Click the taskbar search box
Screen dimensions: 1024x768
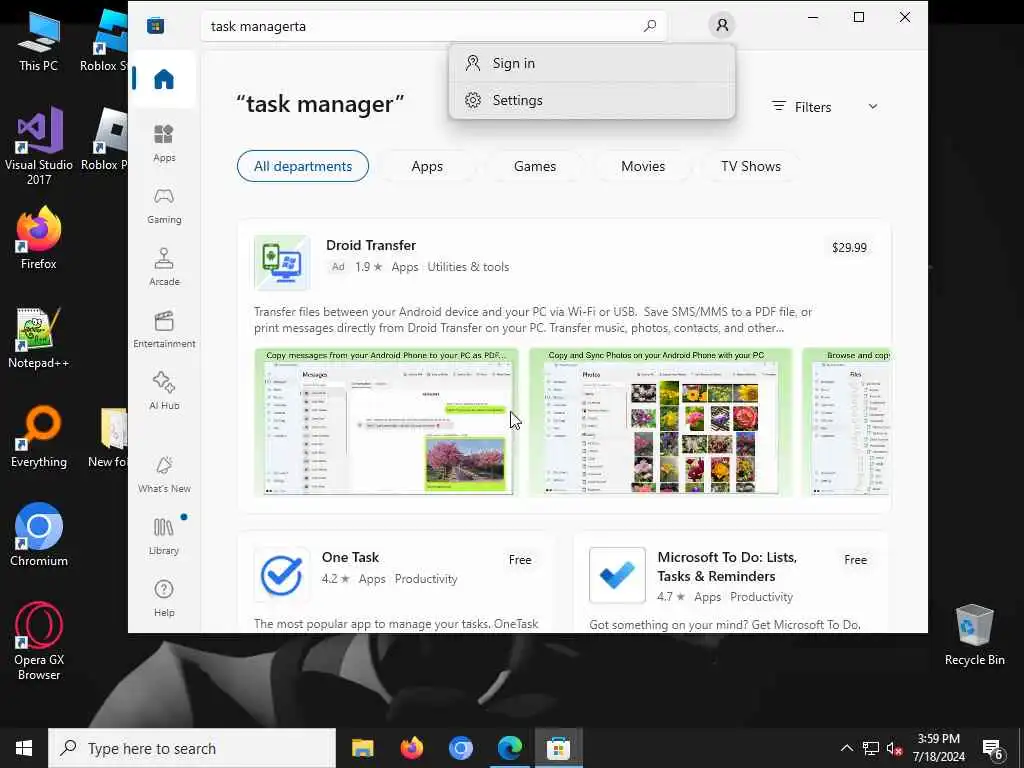click(192, 748)
